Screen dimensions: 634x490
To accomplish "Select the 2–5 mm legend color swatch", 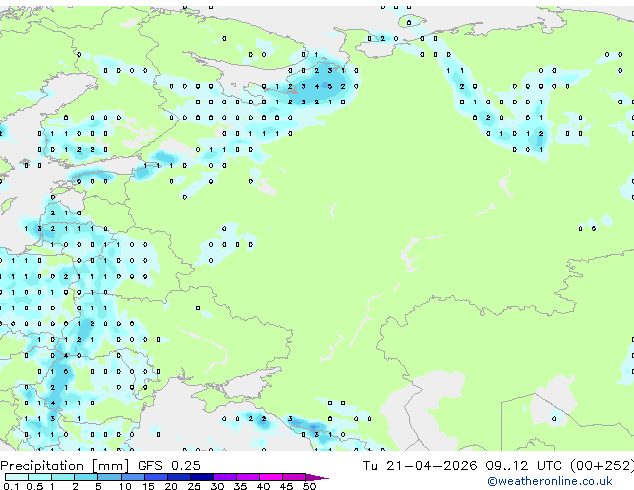I will pos(86,477).
